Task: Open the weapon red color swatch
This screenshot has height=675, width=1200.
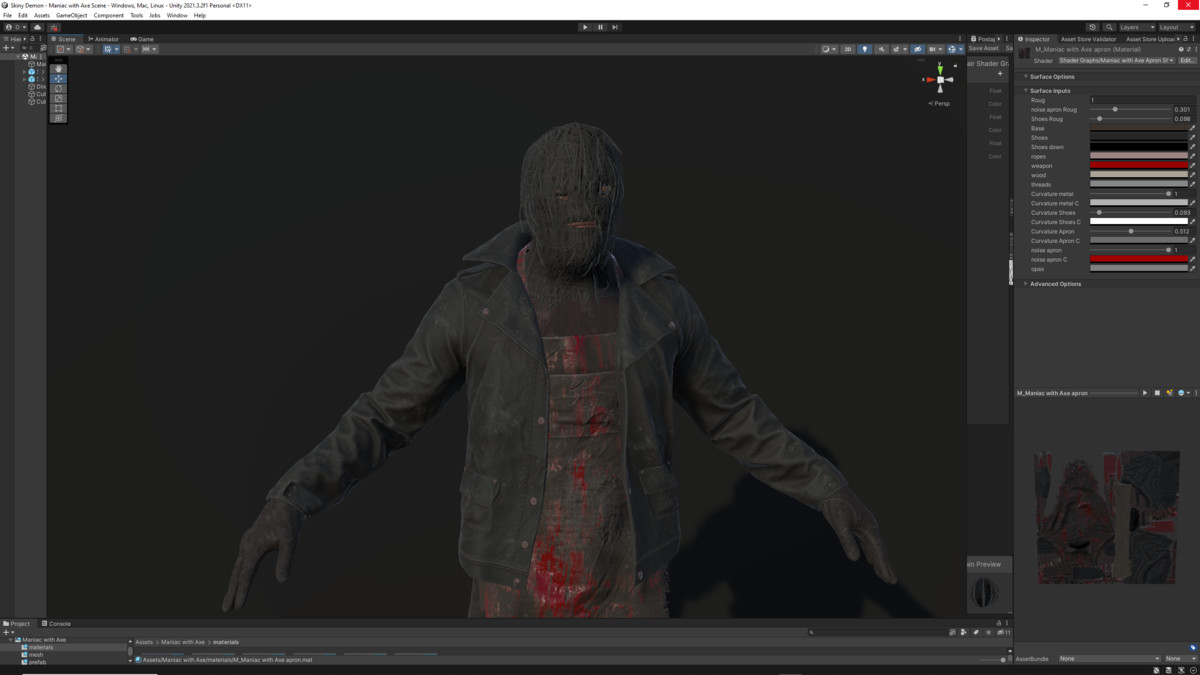Action: [1140, 165]
